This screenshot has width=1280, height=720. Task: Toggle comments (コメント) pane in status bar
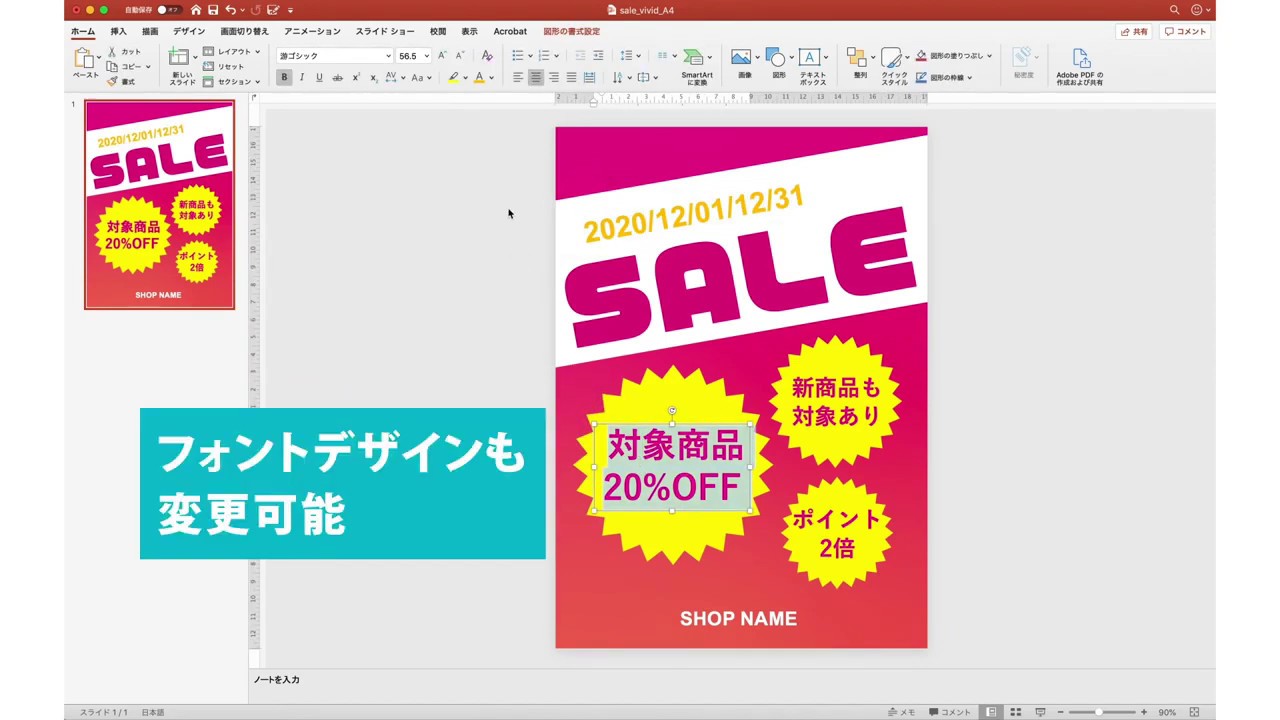point(950,712)
